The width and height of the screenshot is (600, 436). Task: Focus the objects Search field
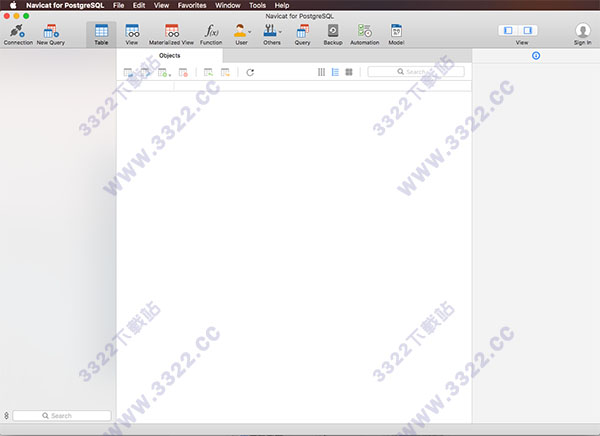[x=416, y=72]
